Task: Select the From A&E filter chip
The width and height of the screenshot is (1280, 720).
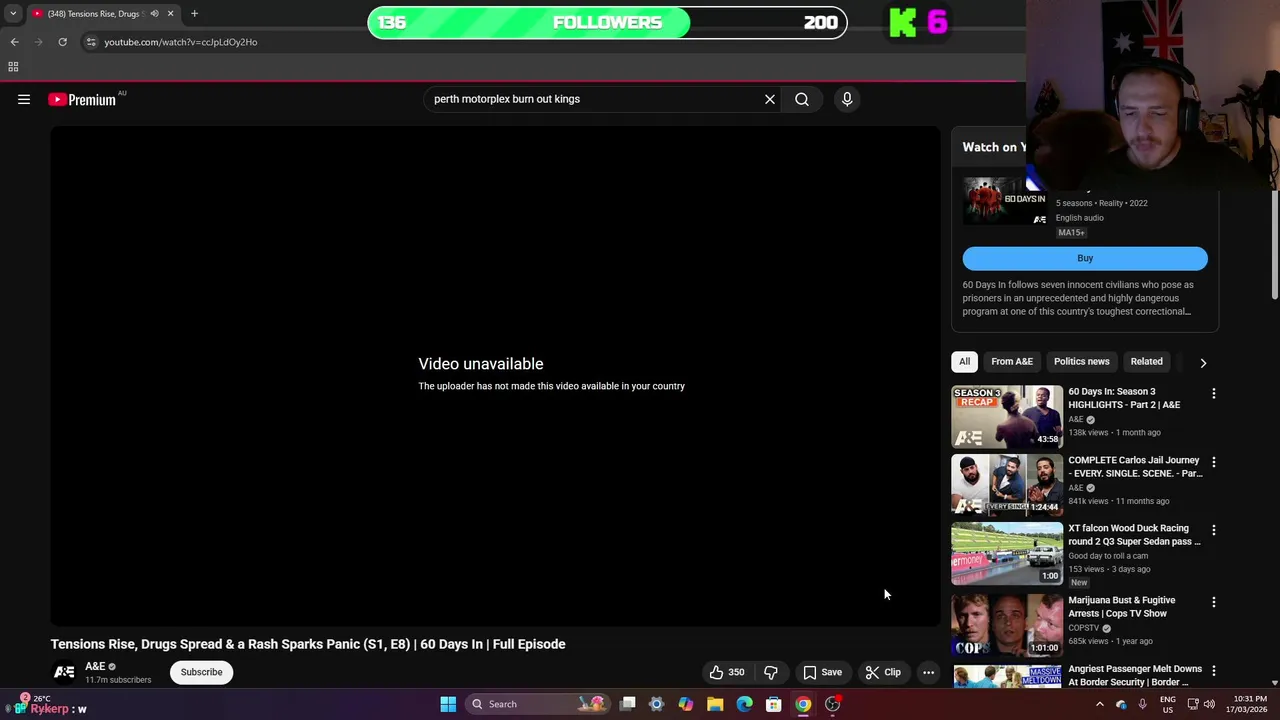Action: [1012, 361]
